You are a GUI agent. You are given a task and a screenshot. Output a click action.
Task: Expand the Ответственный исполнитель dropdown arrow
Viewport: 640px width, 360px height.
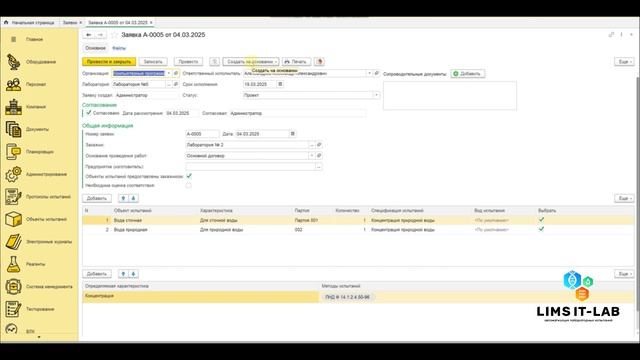point(369,73)
